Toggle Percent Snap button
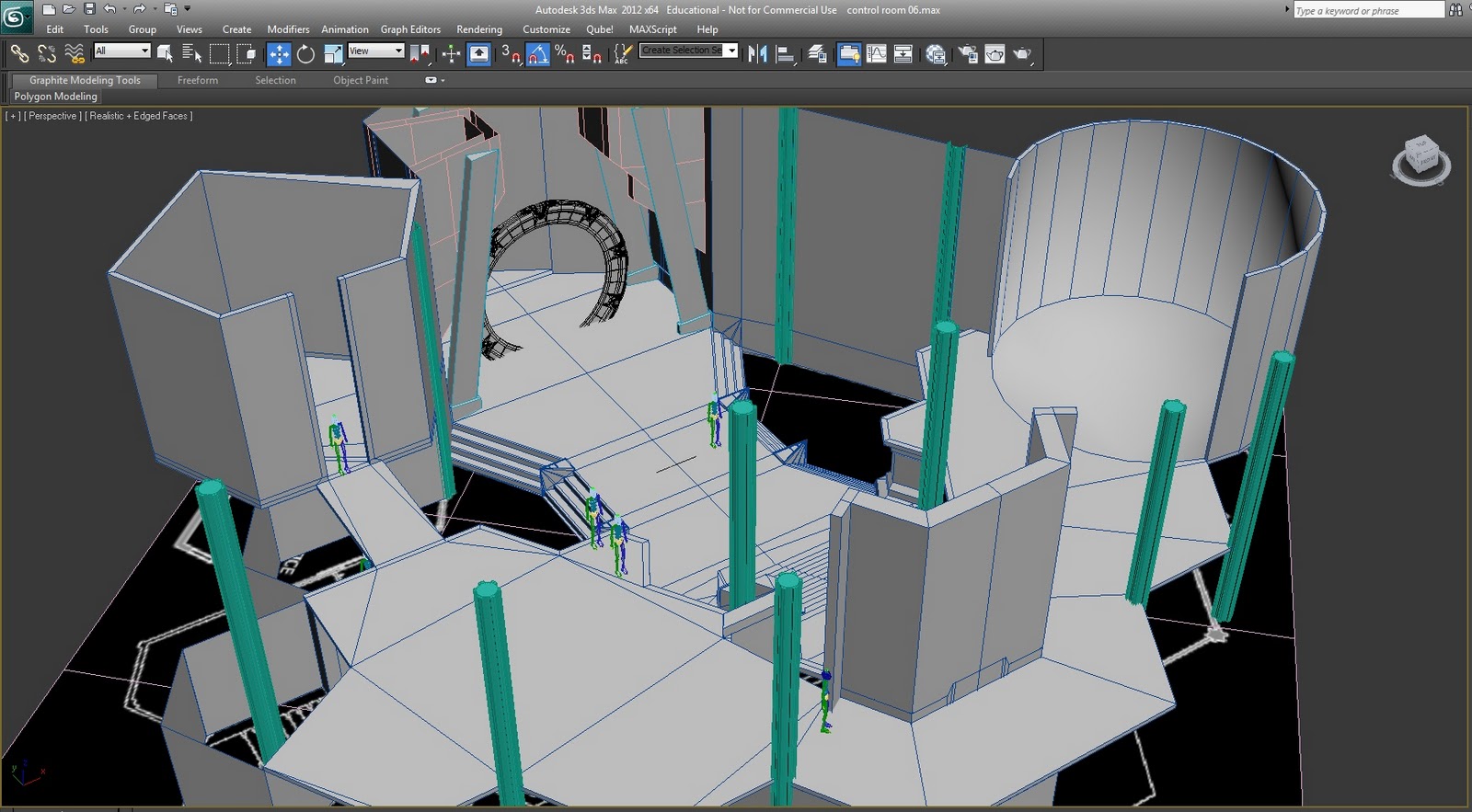Screen dimensions: 1472x812 565,54
